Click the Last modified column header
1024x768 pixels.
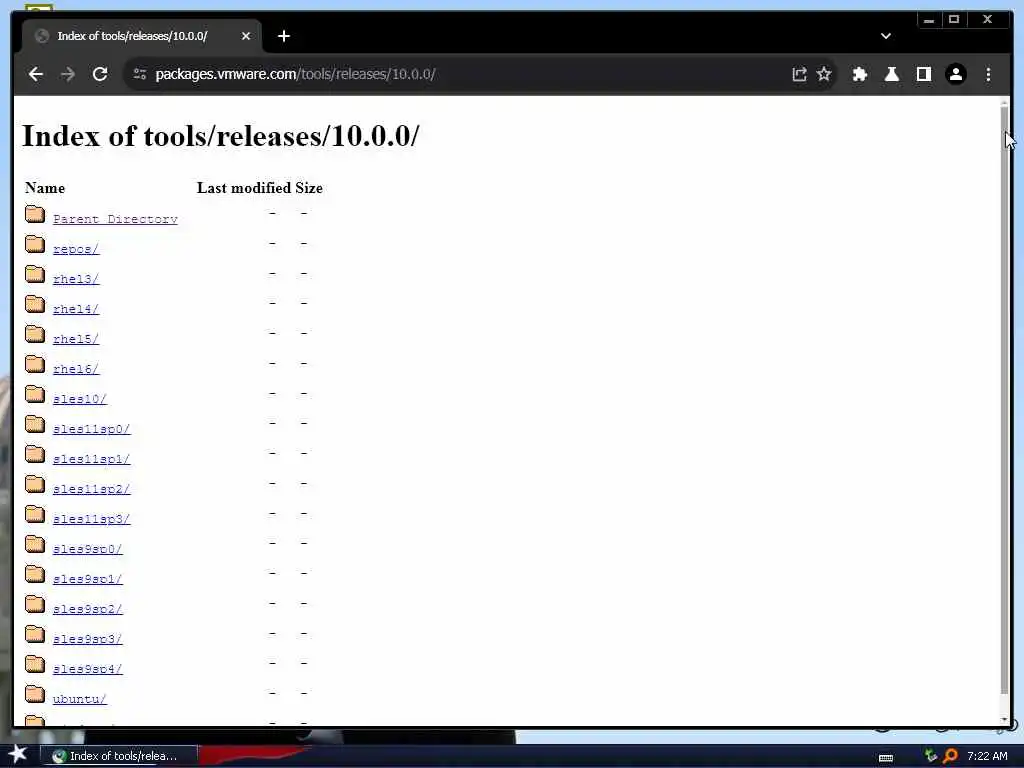[244, 188]
